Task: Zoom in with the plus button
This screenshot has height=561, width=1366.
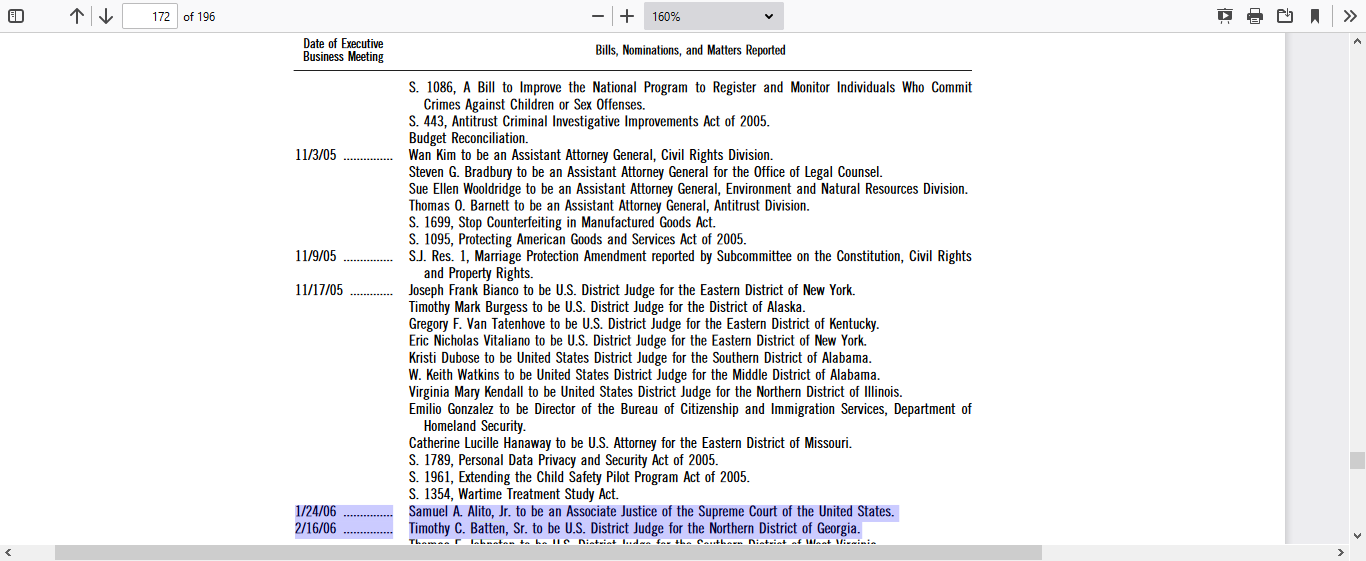Action: click(x=627, y=16)
